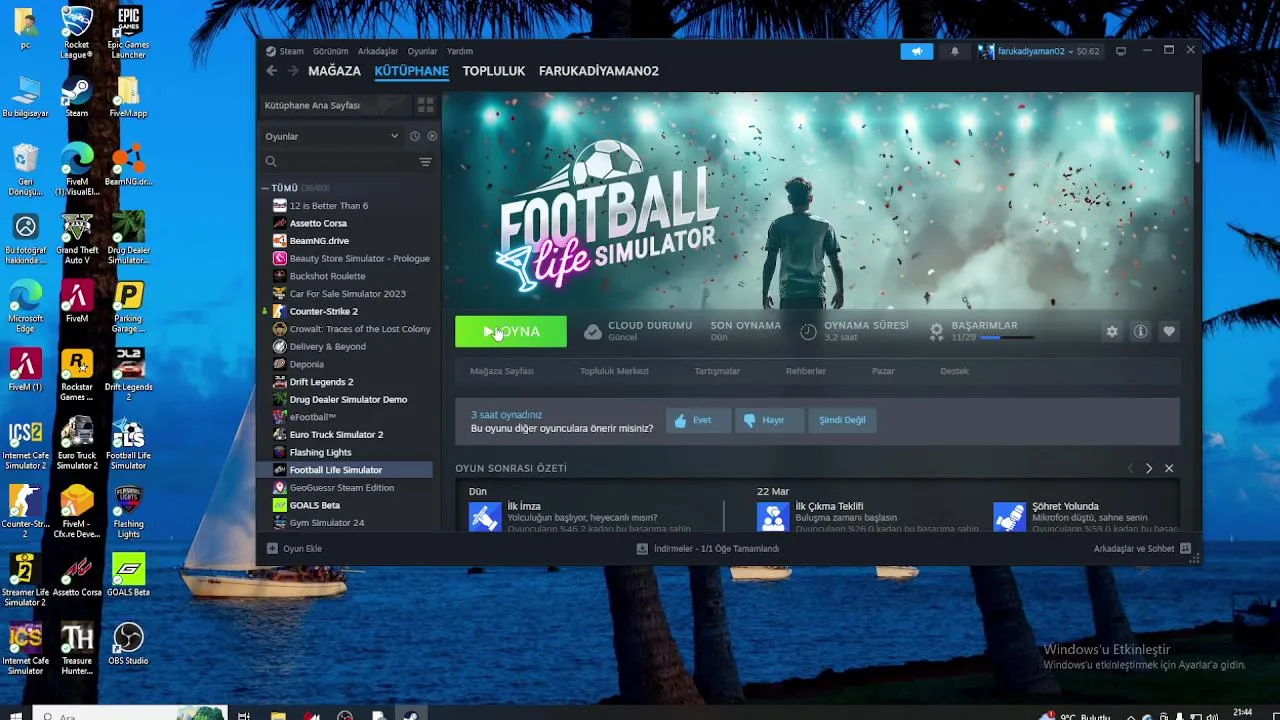Screen dimensions: 1280x720
Task: Click Oyun Ekle at bottom left
Action: 294,549
